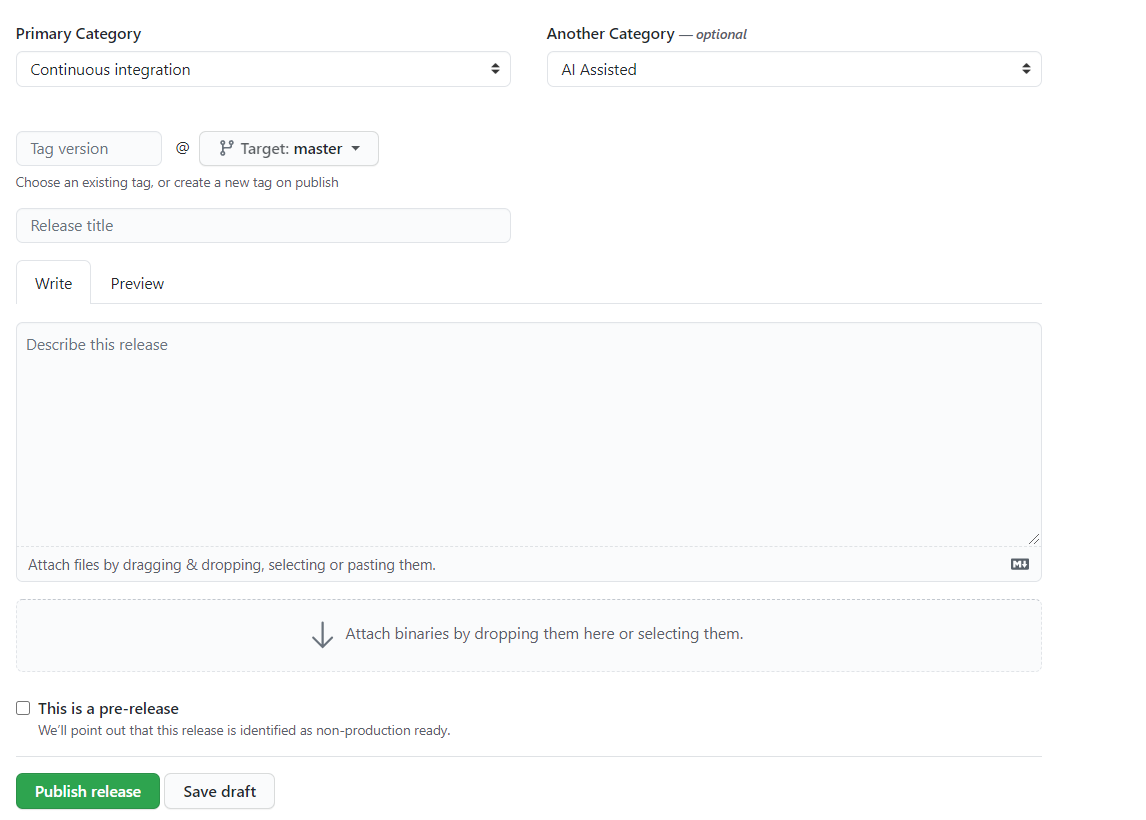Open the Primary Category dropdown

tap(263, 69)
